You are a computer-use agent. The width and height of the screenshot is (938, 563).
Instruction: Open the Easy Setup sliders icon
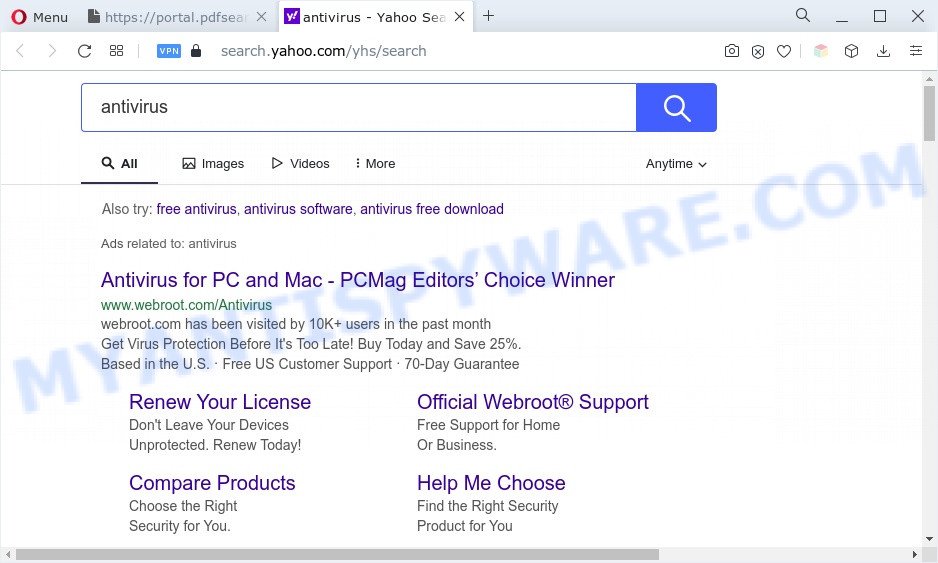point(916,51)
